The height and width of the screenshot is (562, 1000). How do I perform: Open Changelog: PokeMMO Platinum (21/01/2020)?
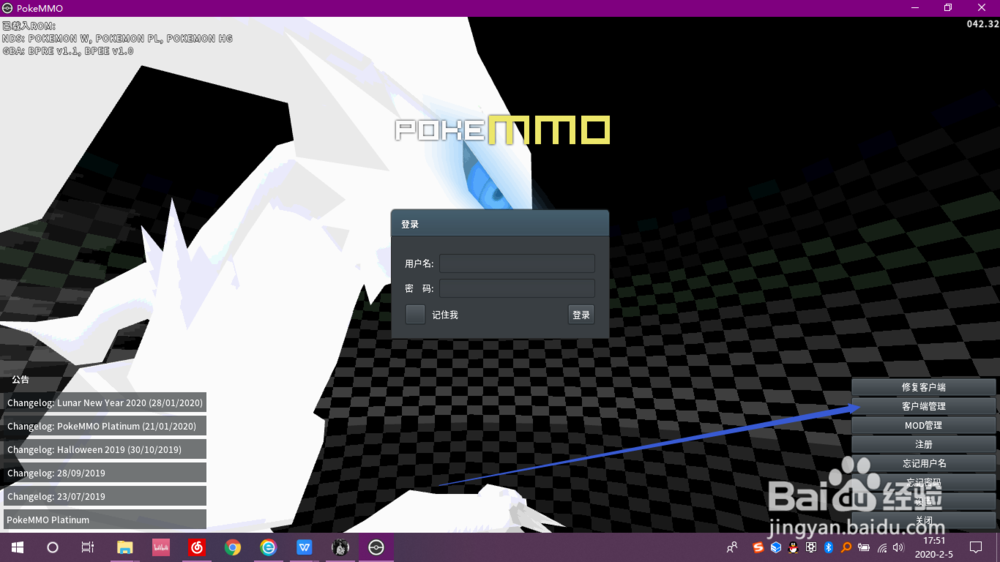click(x=105, y=426)
